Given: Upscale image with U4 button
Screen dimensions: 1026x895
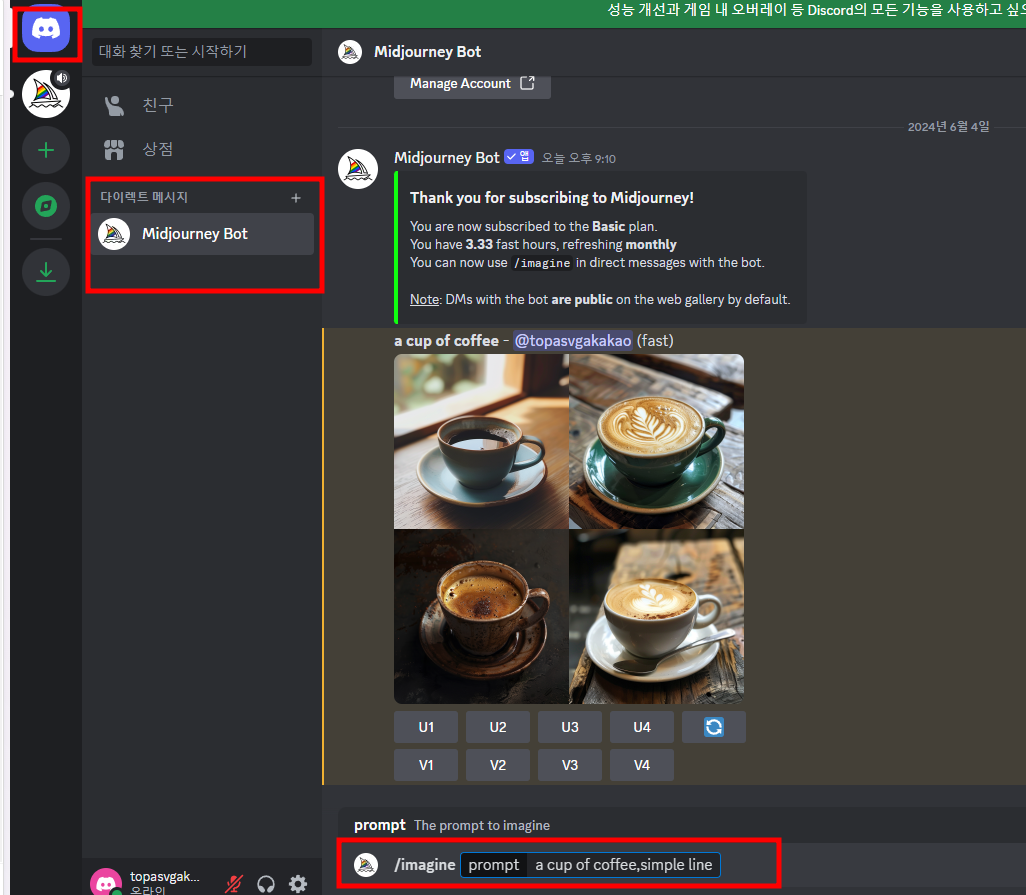Looking at the screenshot, I should [642, 728].
